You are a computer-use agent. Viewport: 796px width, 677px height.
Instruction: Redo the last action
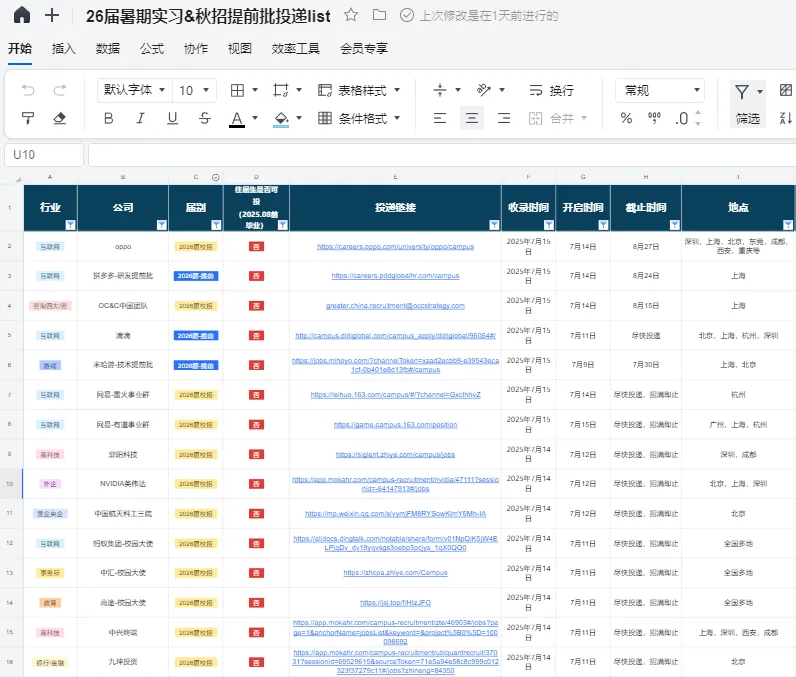click(x=60, y=90)
